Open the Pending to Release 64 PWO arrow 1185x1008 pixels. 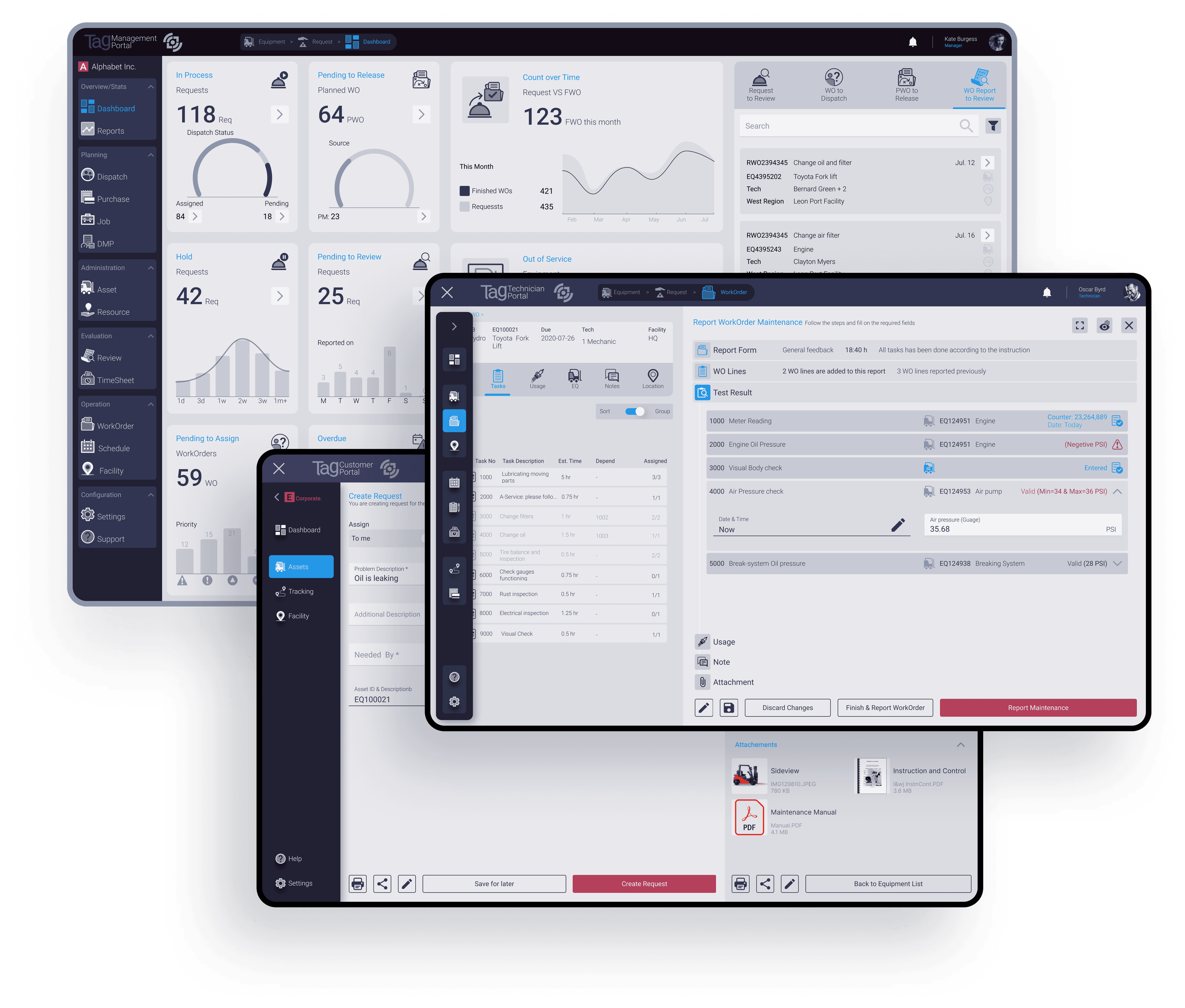pyautogui.click(x=421, y=114)
